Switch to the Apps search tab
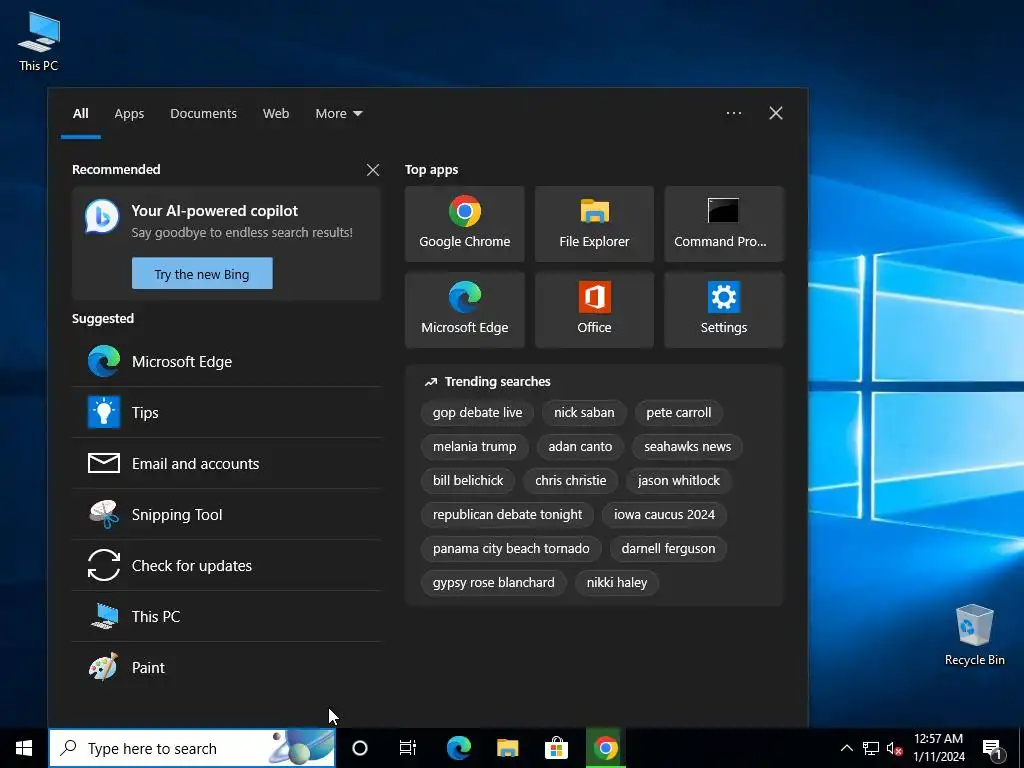Image resolution: width=1024 pixels, height=768 pixels. pyautogui.click(x=129, y=114)
